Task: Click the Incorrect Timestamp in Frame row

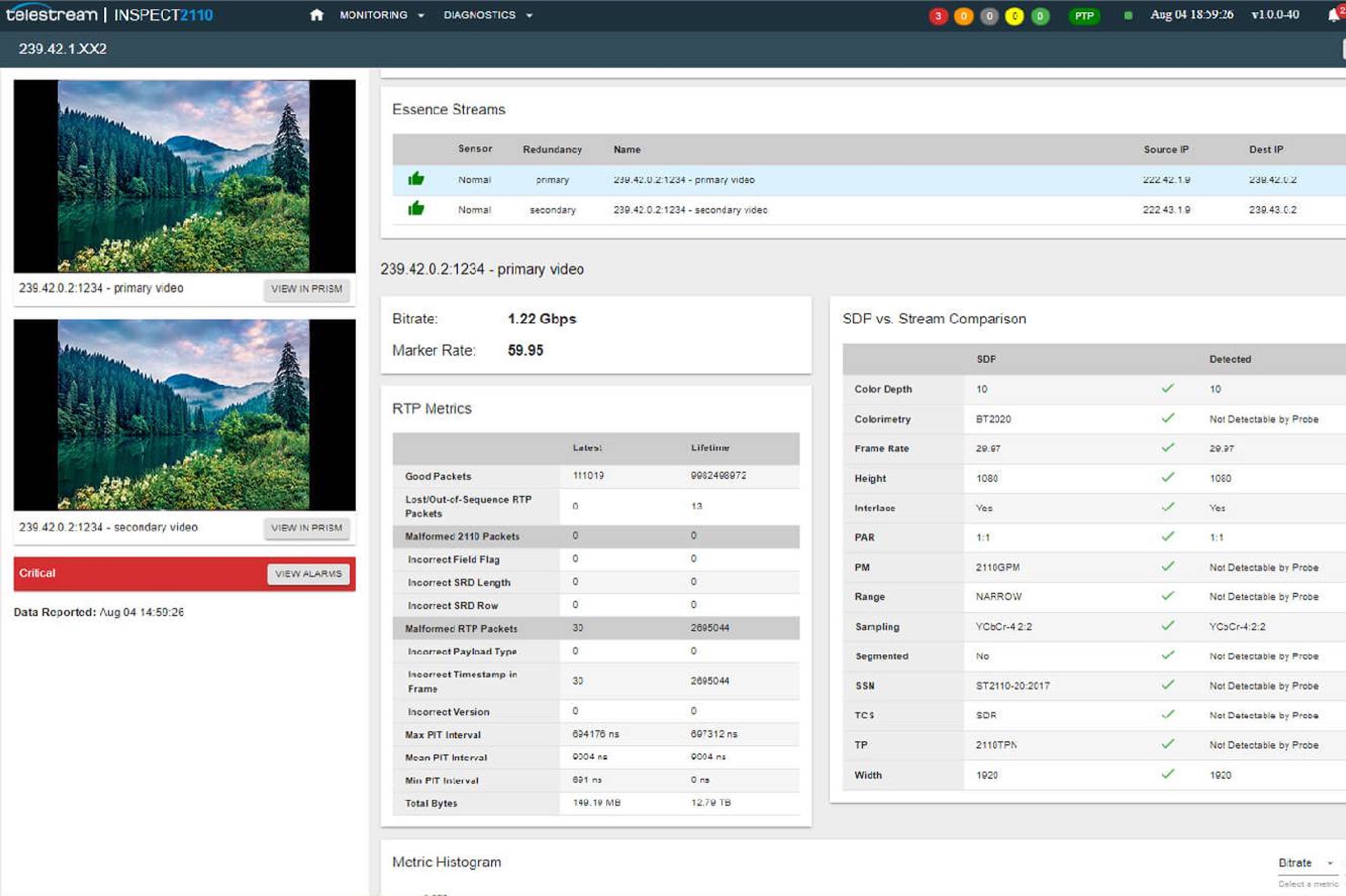Action: pyautogui.click(x=596, y=681)
